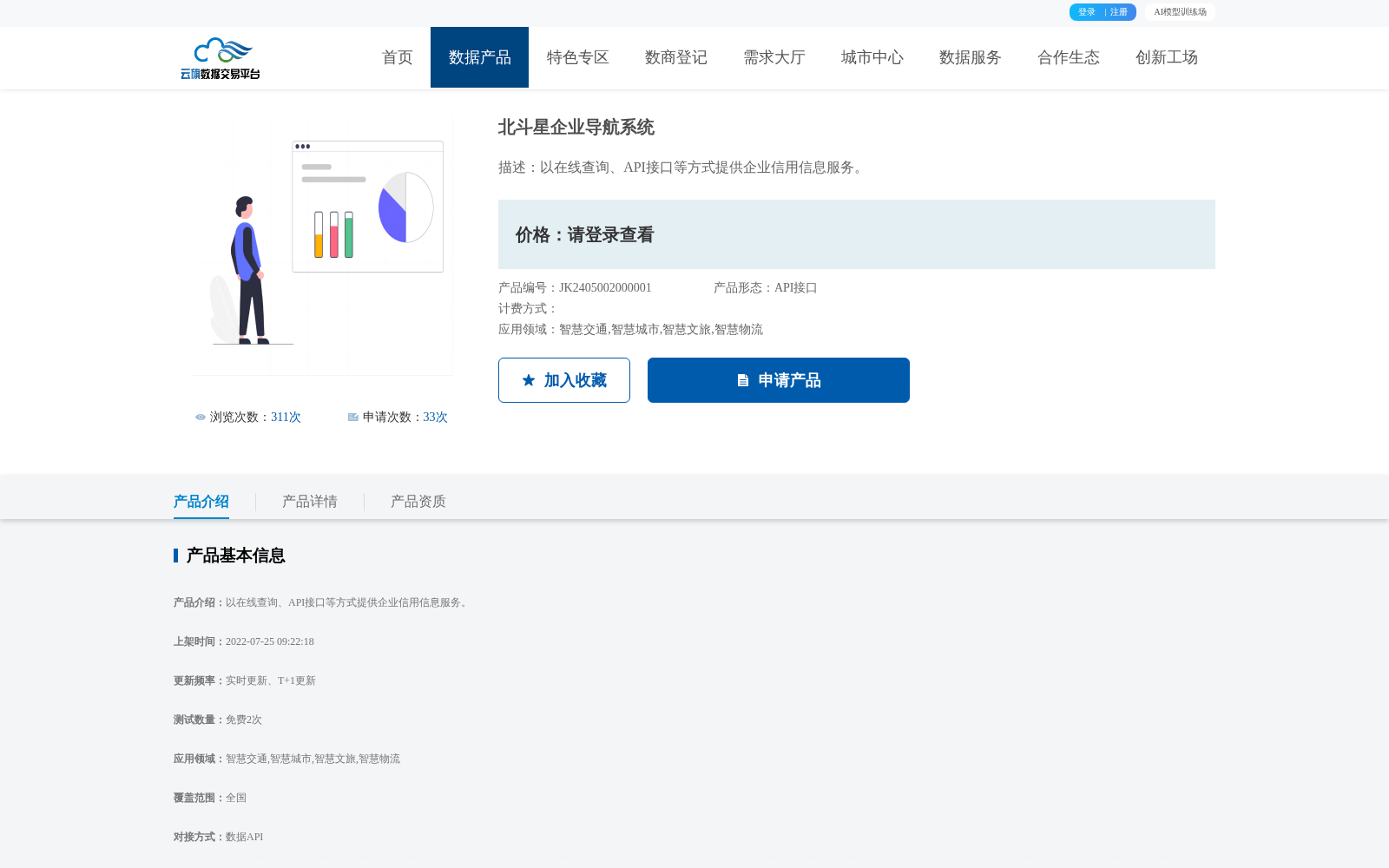Open the 需求大厅 menu item
This screenshot has height=868, width=1389.
pyautogui.click(x=773, y=57)
